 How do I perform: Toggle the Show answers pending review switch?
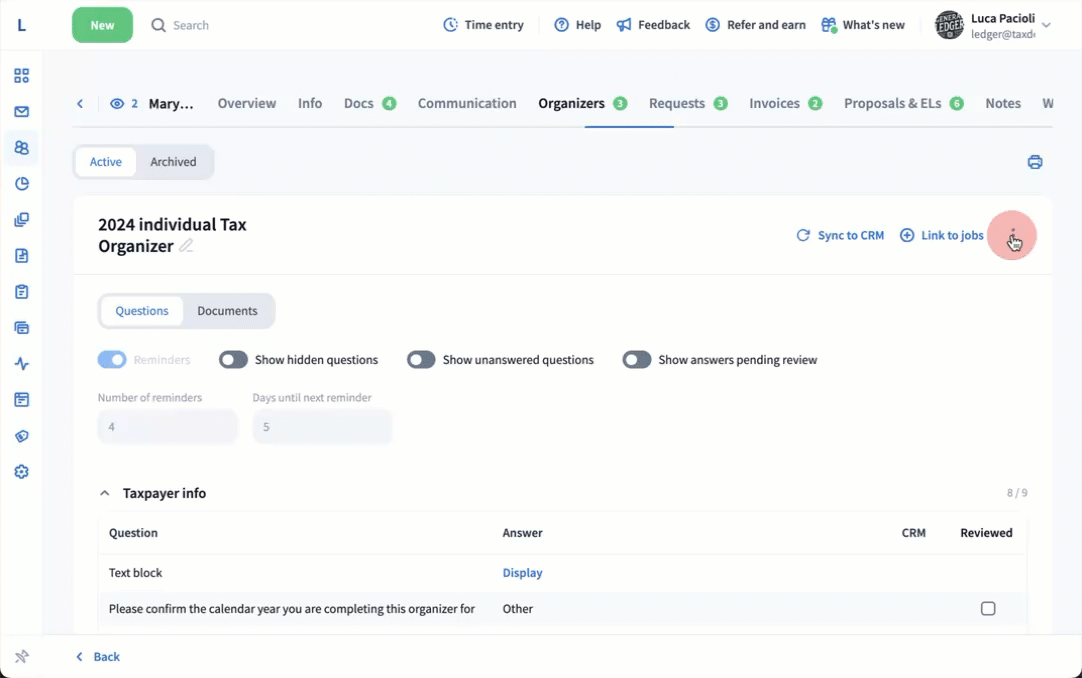637,360
